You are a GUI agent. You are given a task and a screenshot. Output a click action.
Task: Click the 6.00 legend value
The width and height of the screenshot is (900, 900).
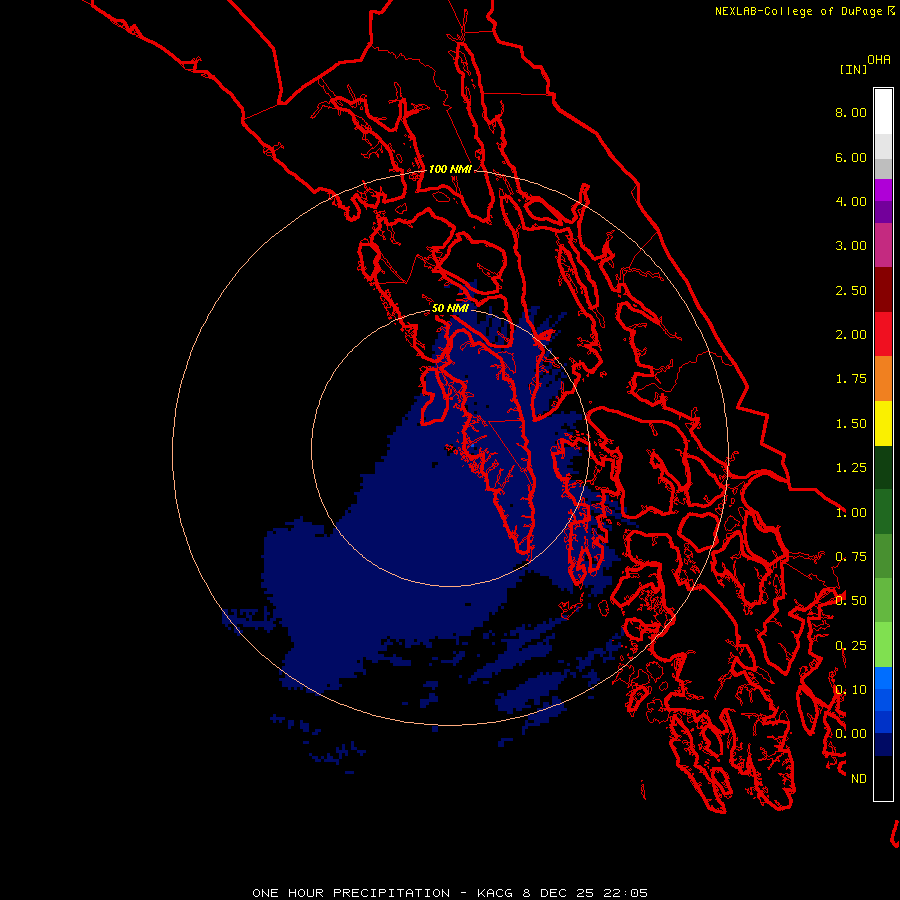tap(851, 157)
